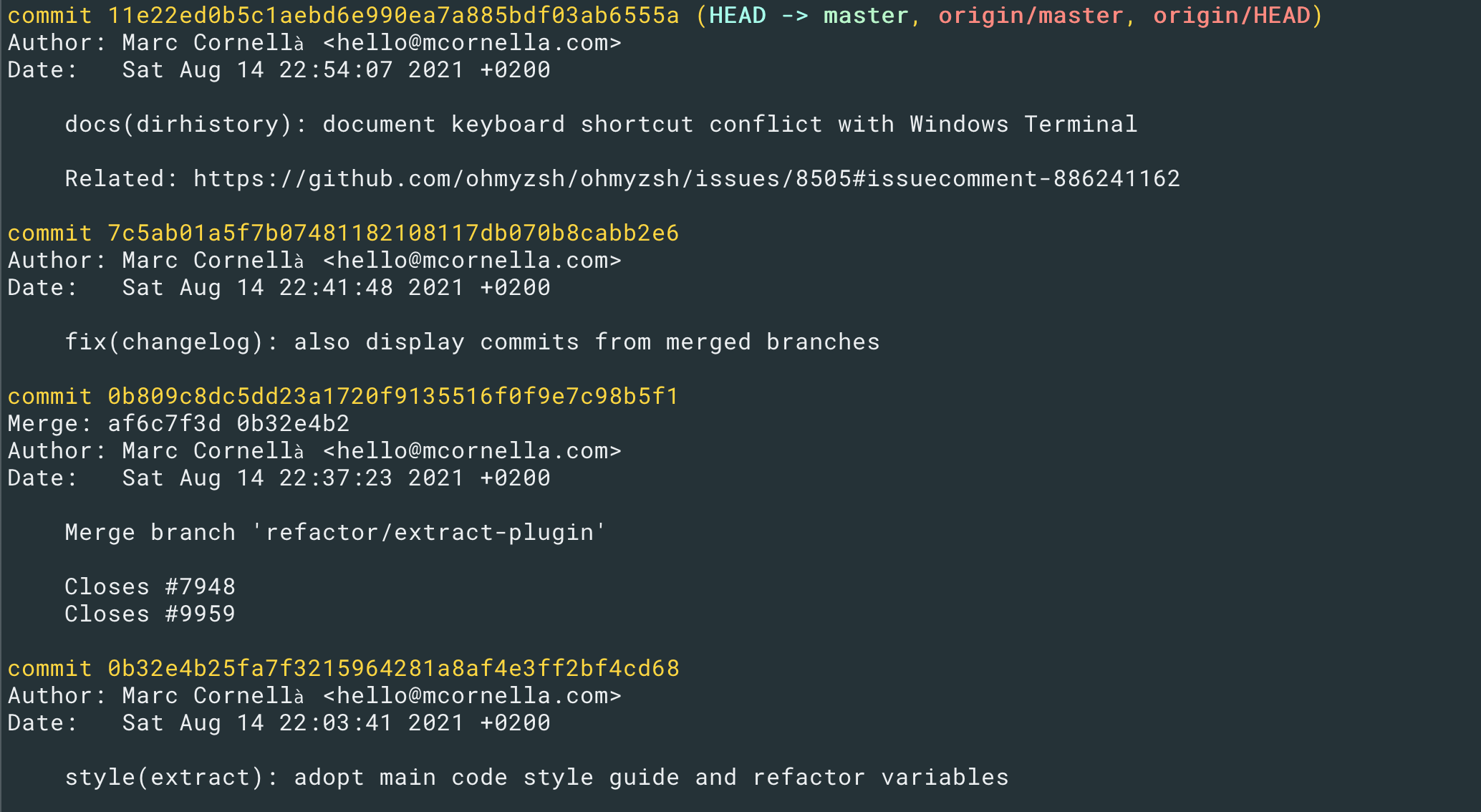
Task: Click the first commit's author email address
Action: pyautogui.click(x=472, y=42)
